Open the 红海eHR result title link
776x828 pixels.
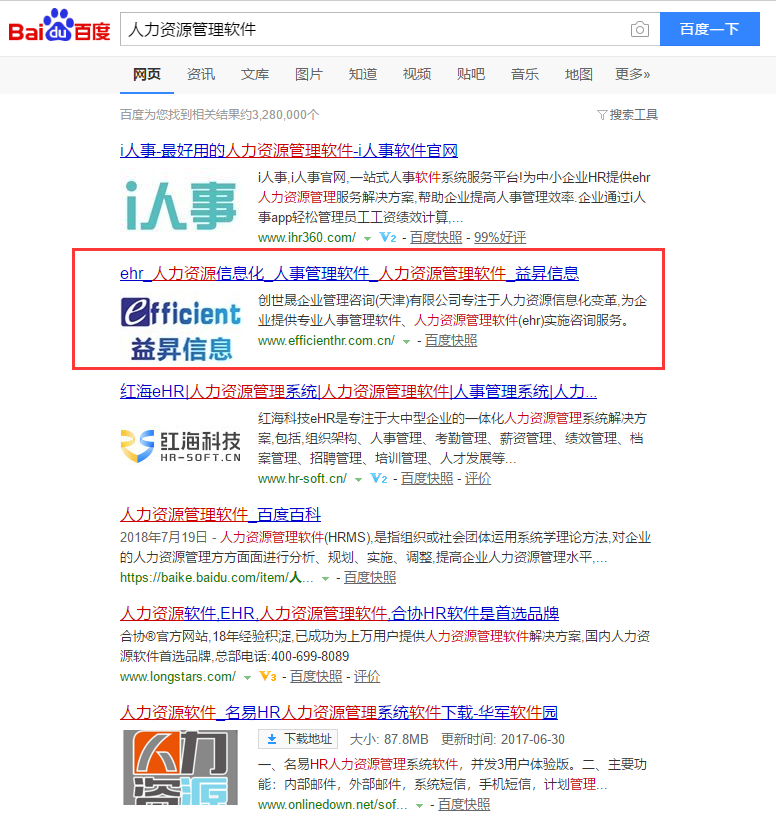pyautogui.click(x=358, y=392)
